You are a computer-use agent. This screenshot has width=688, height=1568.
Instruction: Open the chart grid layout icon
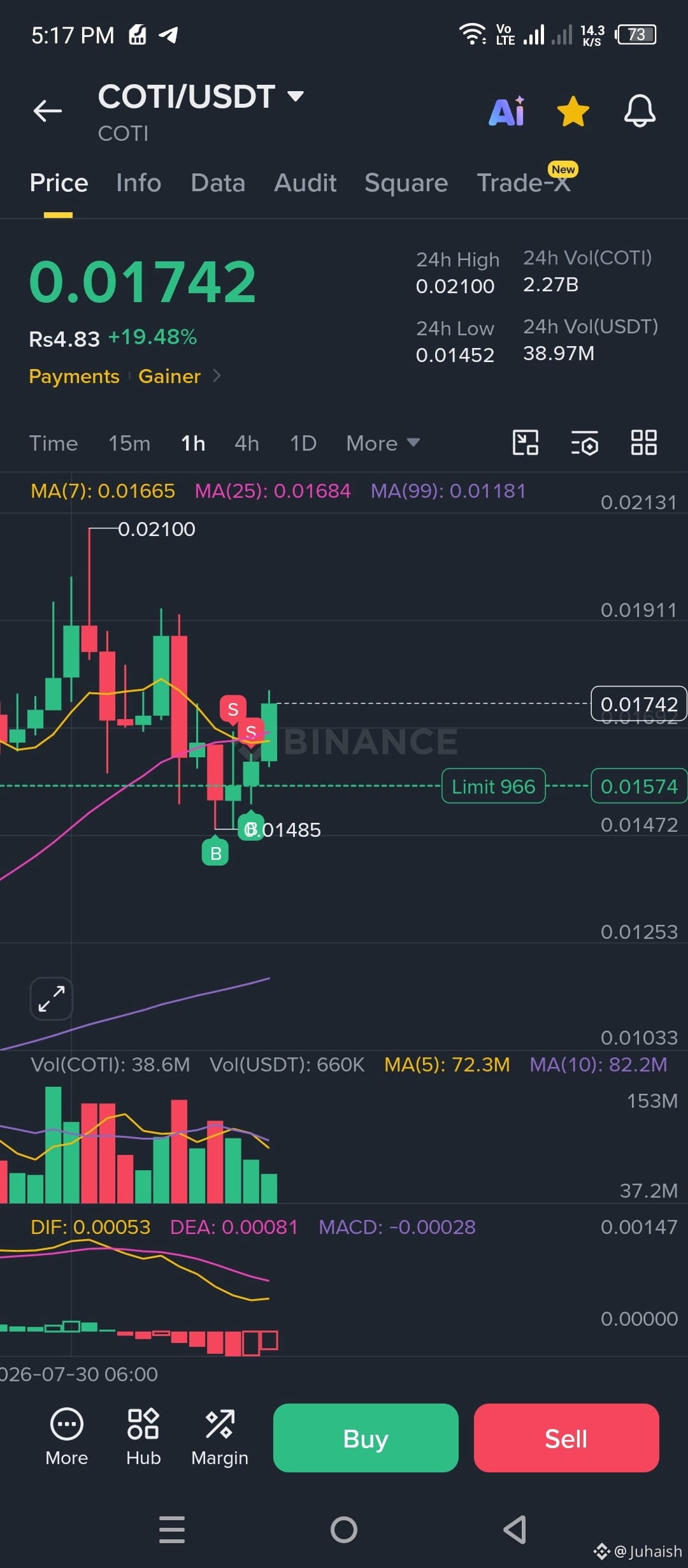coord(643,442)
